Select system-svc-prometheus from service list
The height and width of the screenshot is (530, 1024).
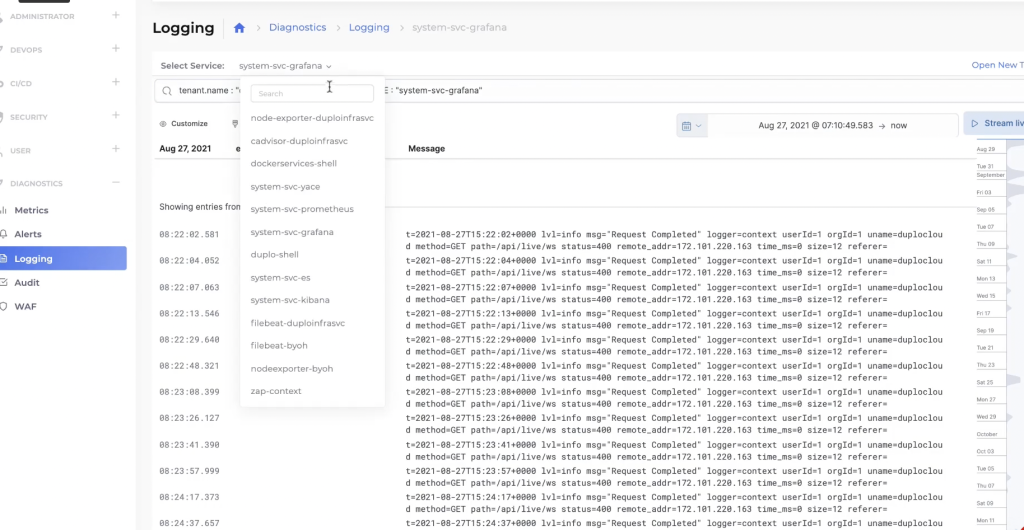(302, 209)
